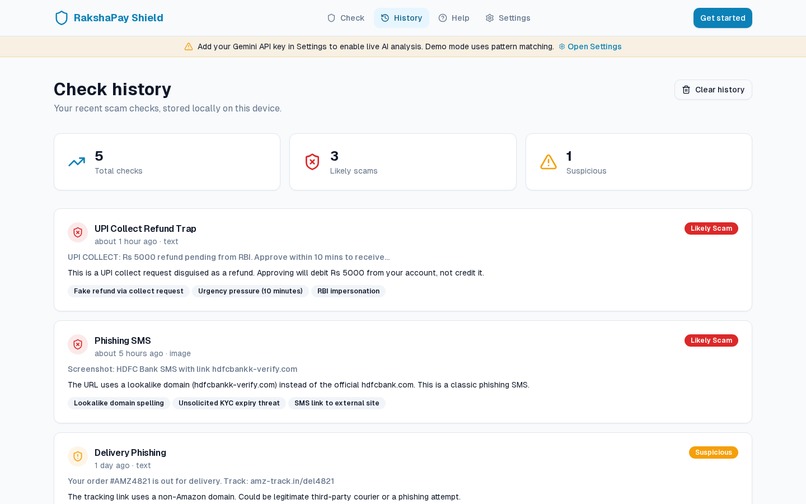Viewport: 806px width, 504px height.
Task: Click Likely Scam badge on Phishing SMS entry
Action: pyautogui.click(x=711, y=340)
